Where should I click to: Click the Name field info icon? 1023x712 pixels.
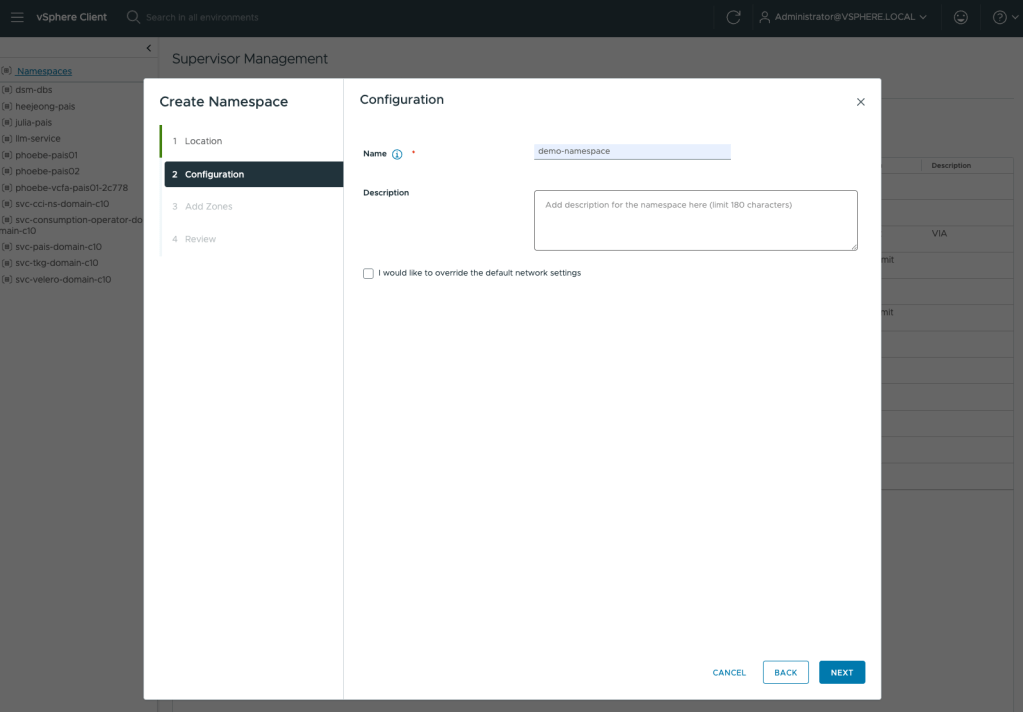click(397, 154)
